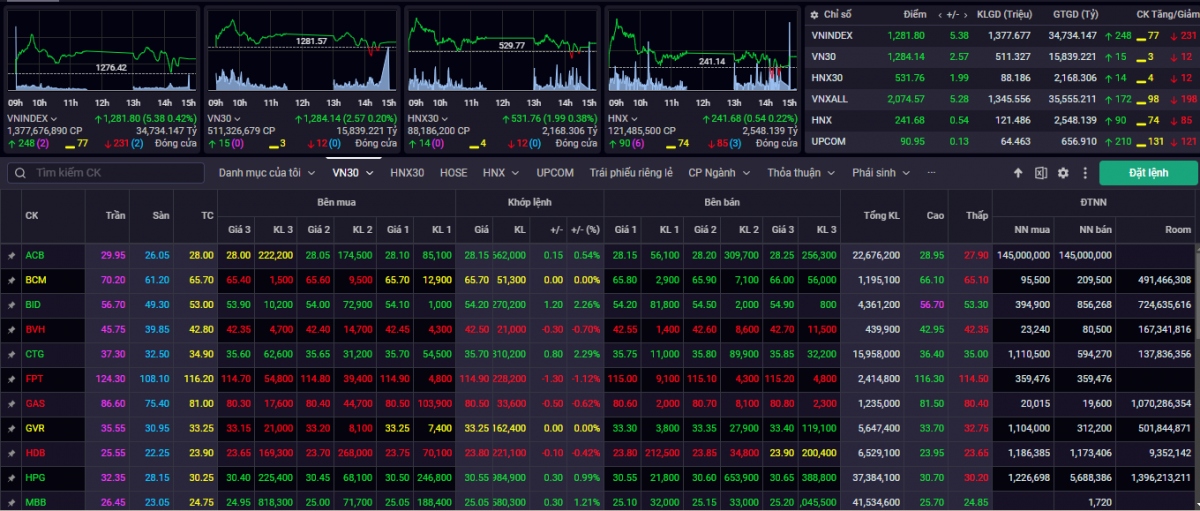Pin the HPG stock row
The width and height of the screenshot is (1200, 511).
(11, 478)
